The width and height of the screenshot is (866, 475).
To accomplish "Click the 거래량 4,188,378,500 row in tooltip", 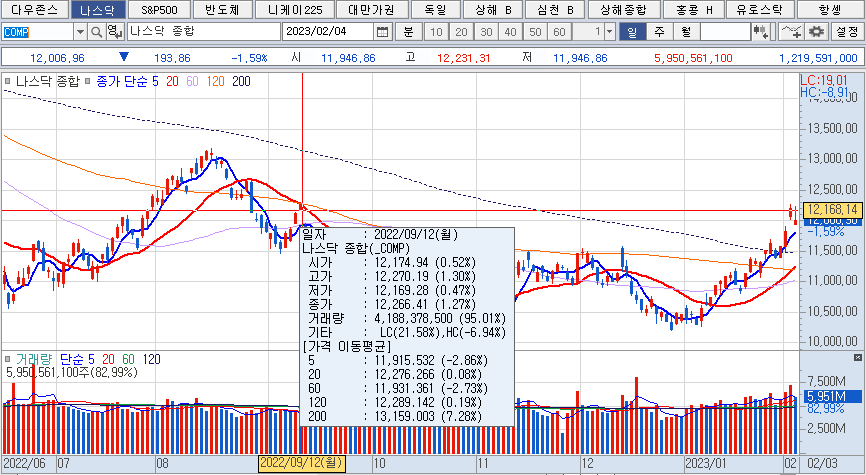I will pyautogui.click(x=406, y=318).
